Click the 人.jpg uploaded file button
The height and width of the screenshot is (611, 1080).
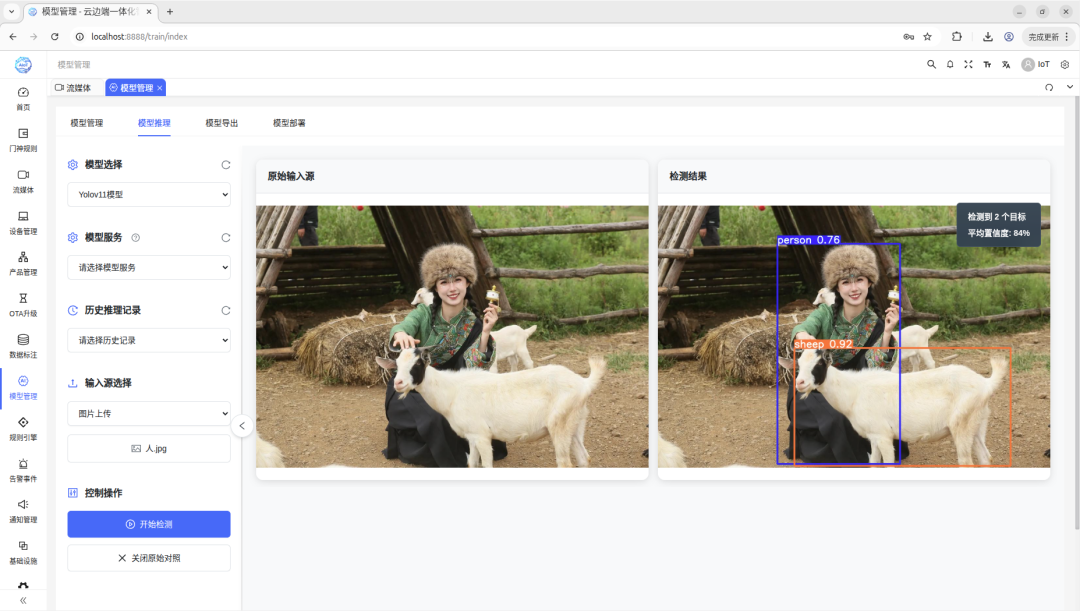tap(149, 449)
